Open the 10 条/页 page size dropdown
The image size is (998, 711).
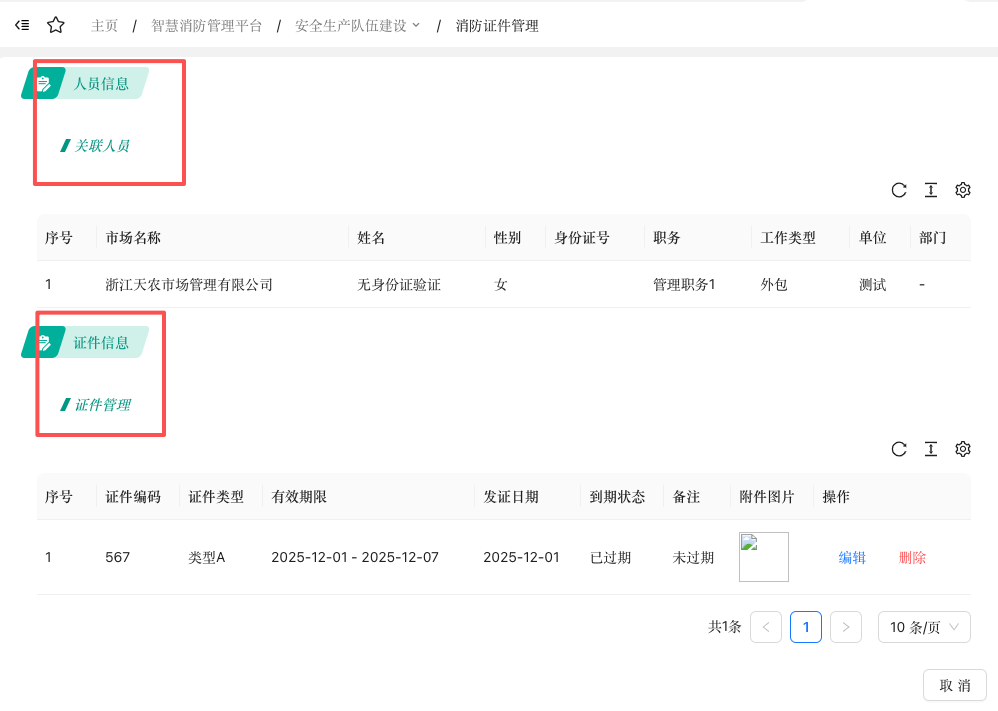coord(924,627)
